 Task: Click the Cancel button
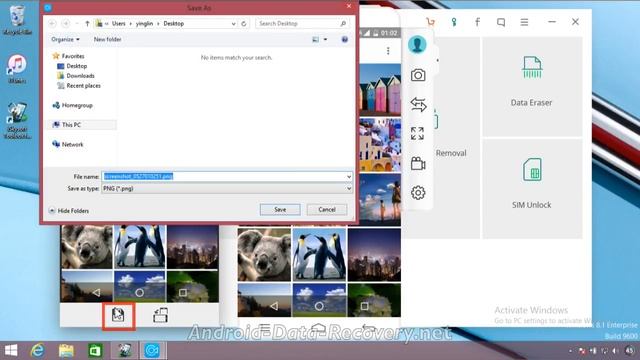point(327,209)
